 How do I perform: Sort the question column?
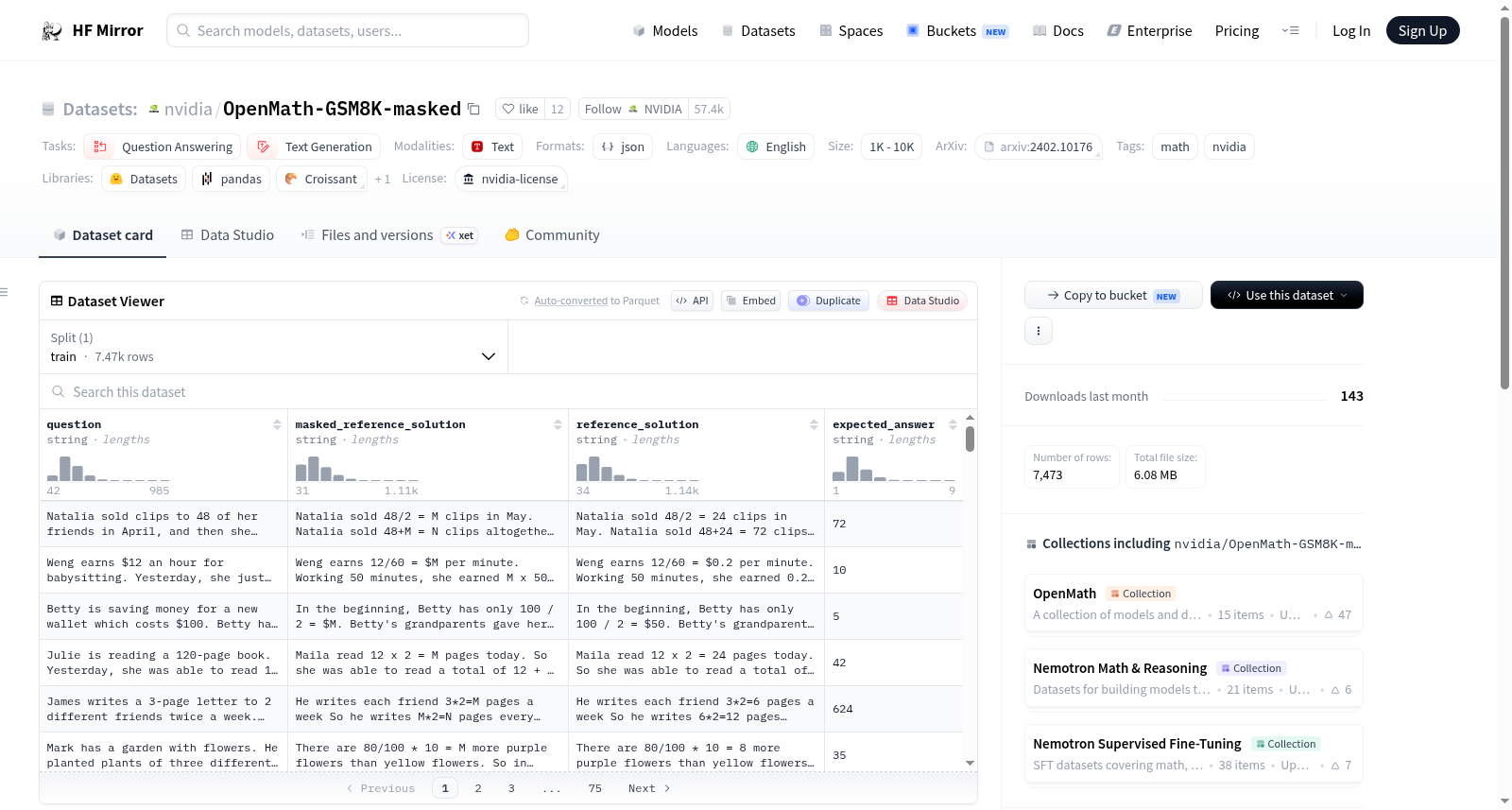click(x=277, y=425)
